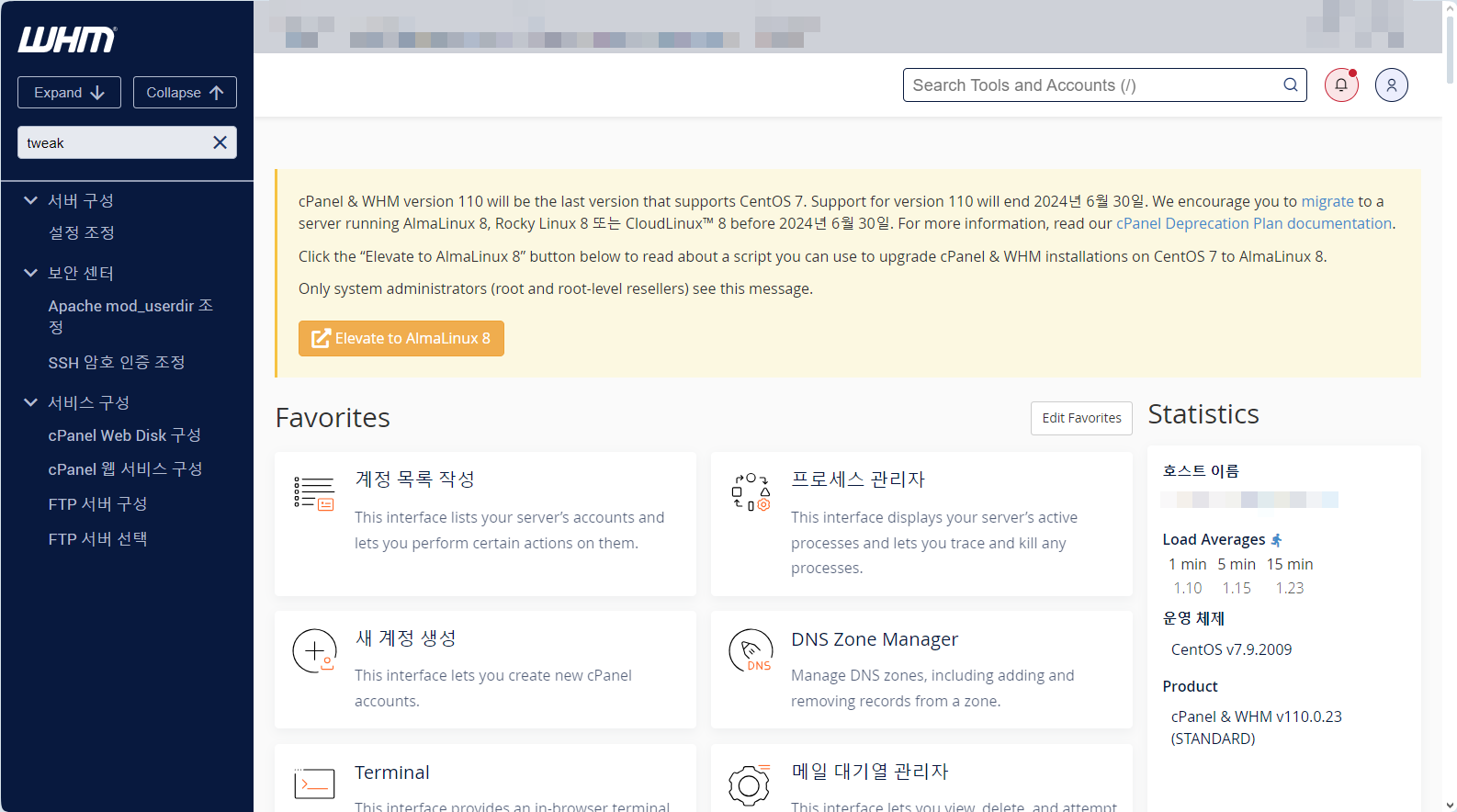Open the 계정 목록 작성 favorite title
Screen dimensions: 1457x812
point(414,479)
